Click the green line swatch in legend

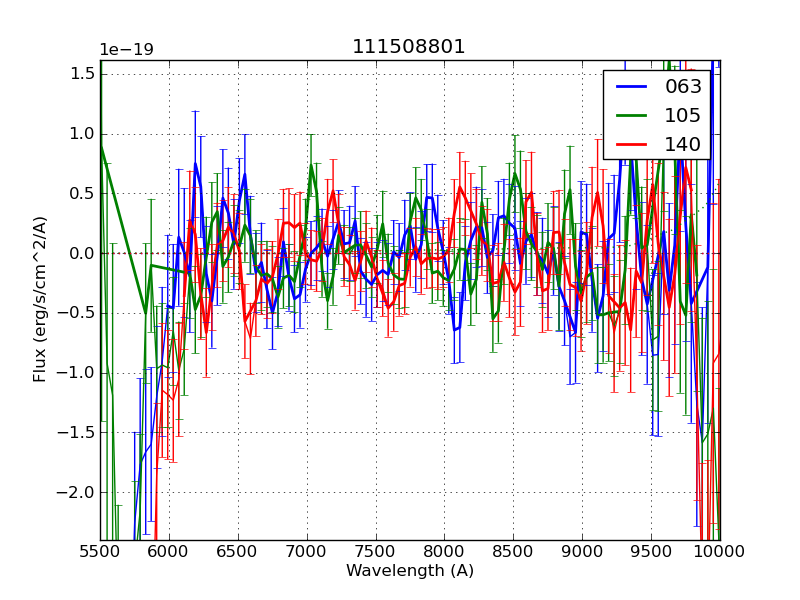coord(632,115)
